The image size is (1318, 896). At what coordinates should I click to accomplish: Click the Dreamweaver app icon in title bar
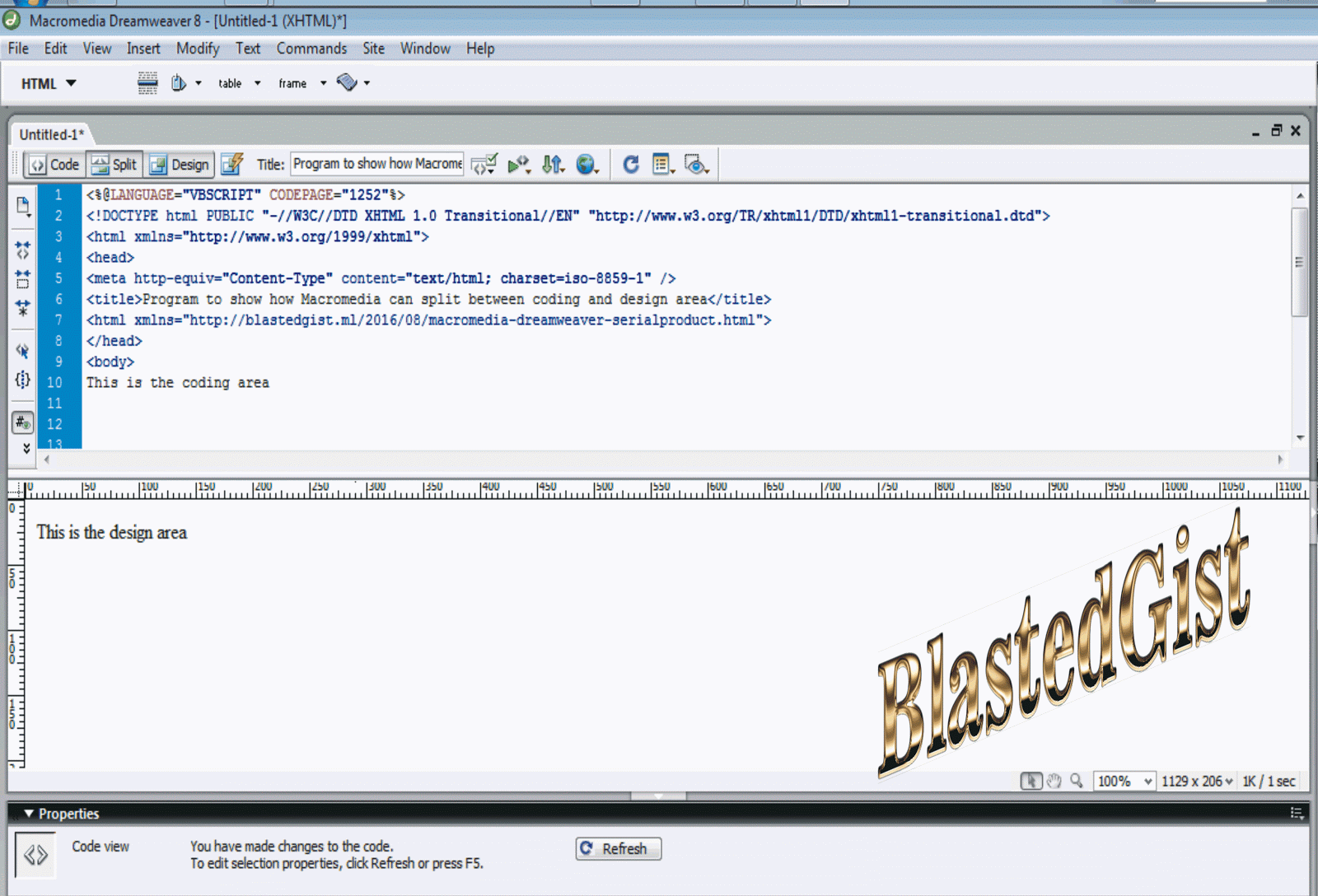pyautogui.click(x=12, y=19)
